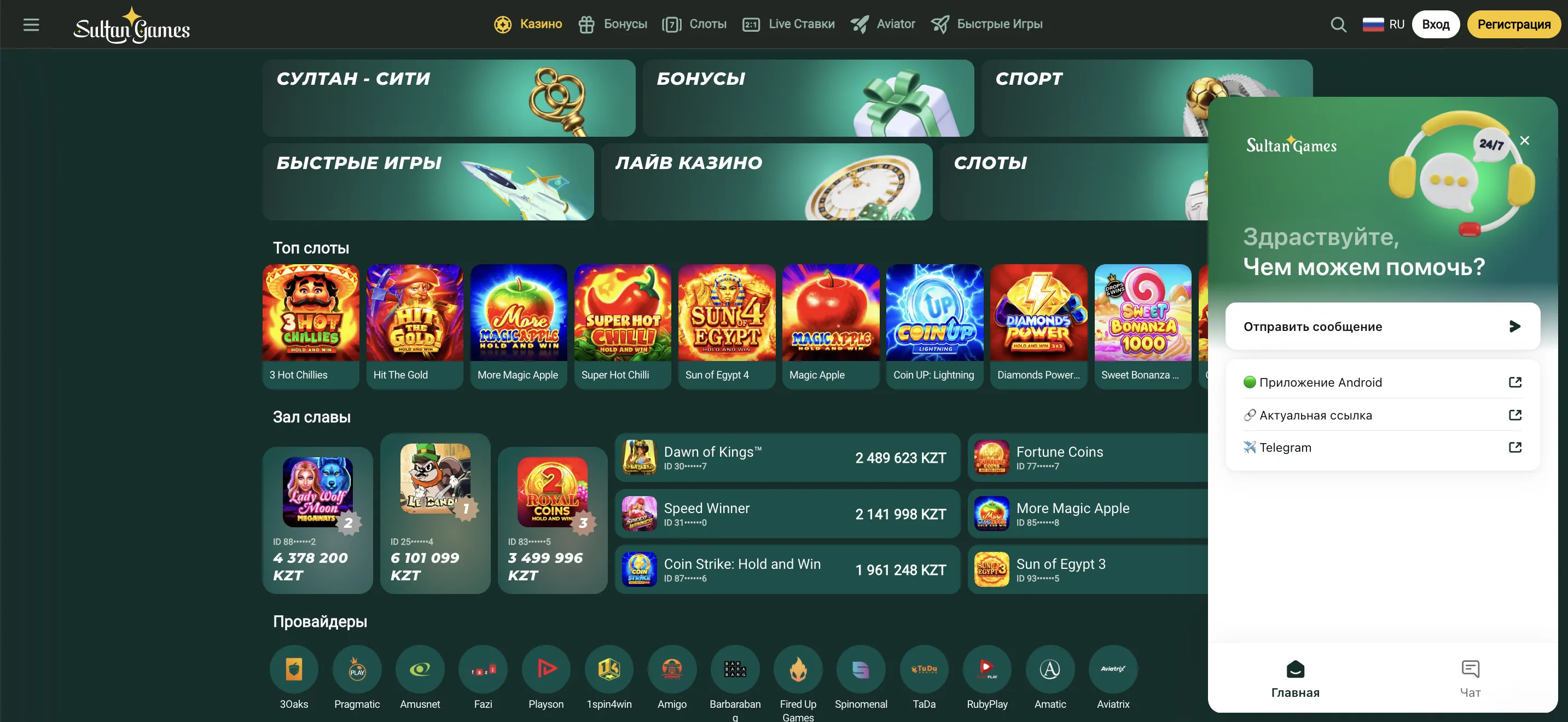Image resolution: width=1568 pixels, height=722 pixels.
Task: Open the Aviatrix provider icon
Action: (1113, 669)
